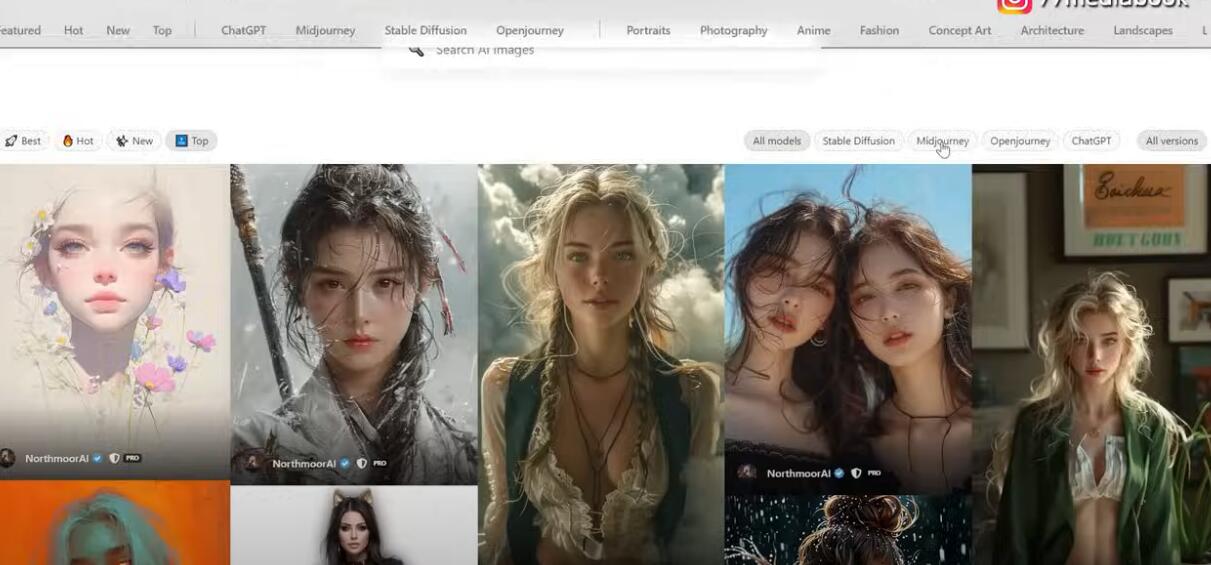Go to the Concept Art category
The height and width of the screenshot is (565, 1211).
pos(960,31)
